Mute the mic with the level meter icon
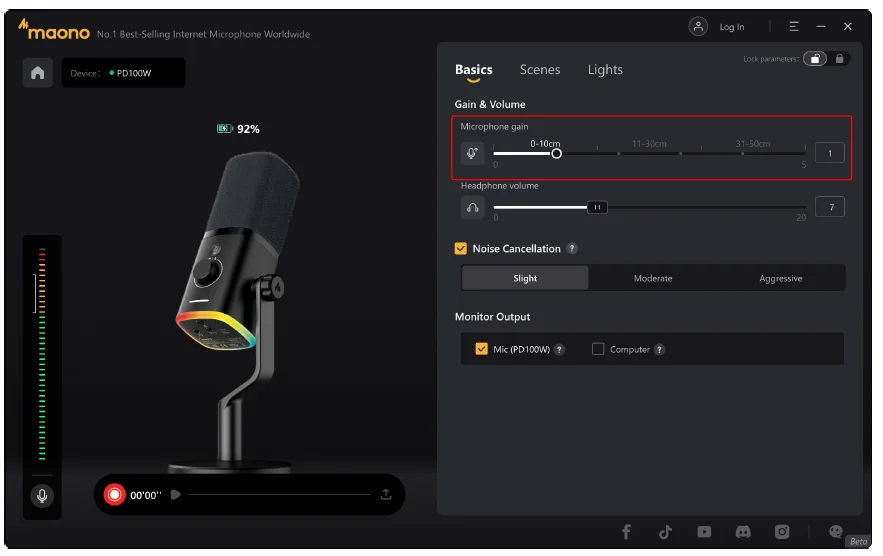 coord(42,496)
